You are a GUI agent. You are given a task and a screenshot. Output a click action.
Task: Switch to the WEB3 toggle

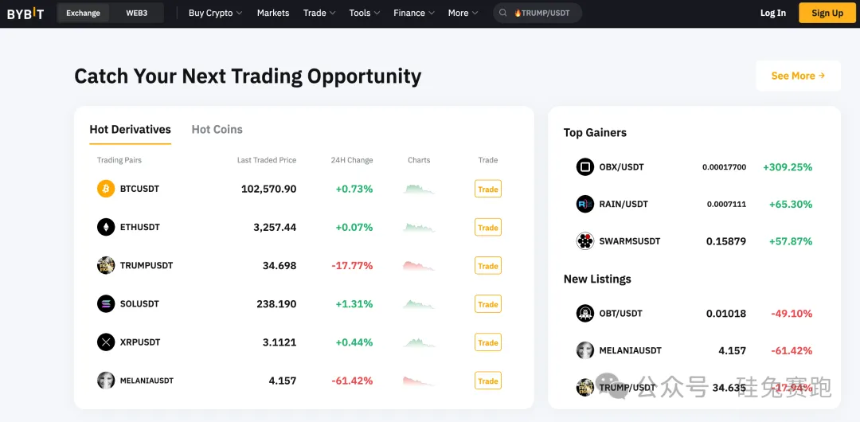click(137, 13)
